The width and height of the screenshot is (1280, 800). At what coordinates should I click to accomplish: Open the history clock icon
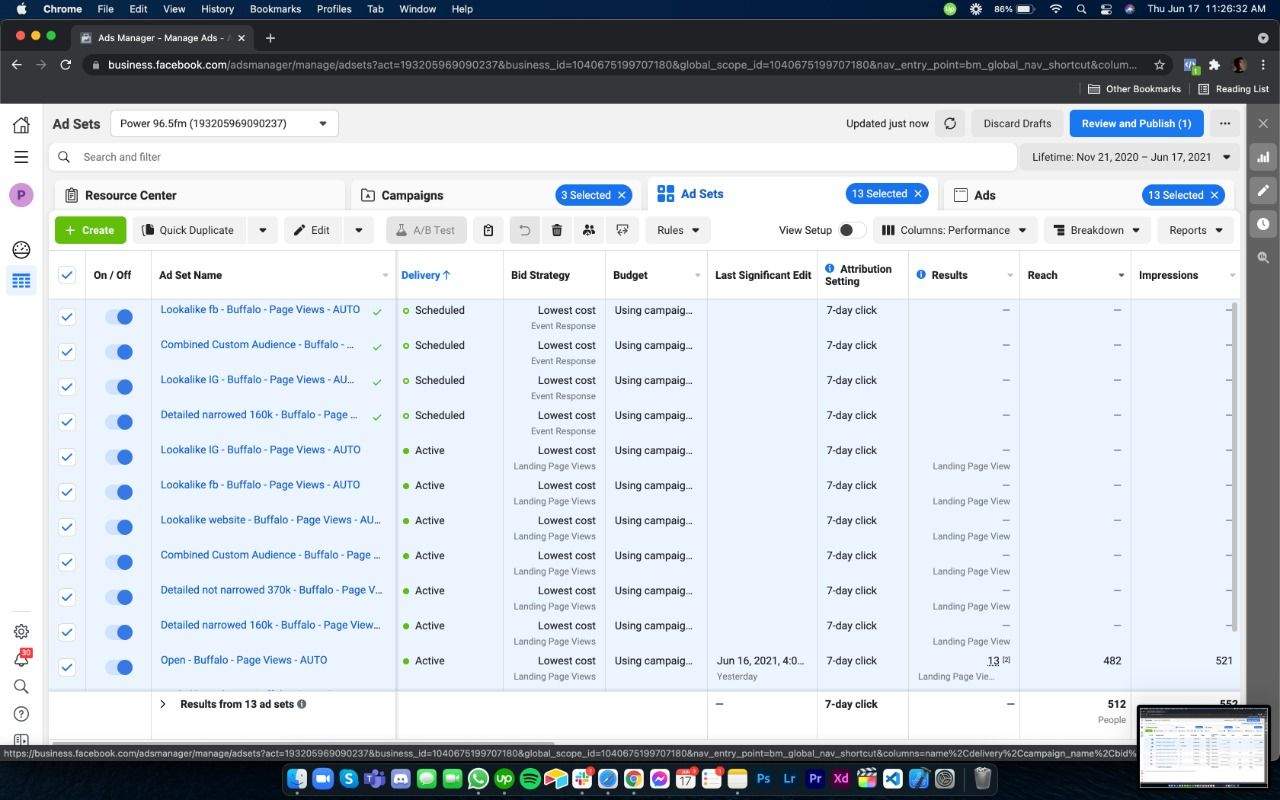pyautogui.click(x=1263, y=224)
